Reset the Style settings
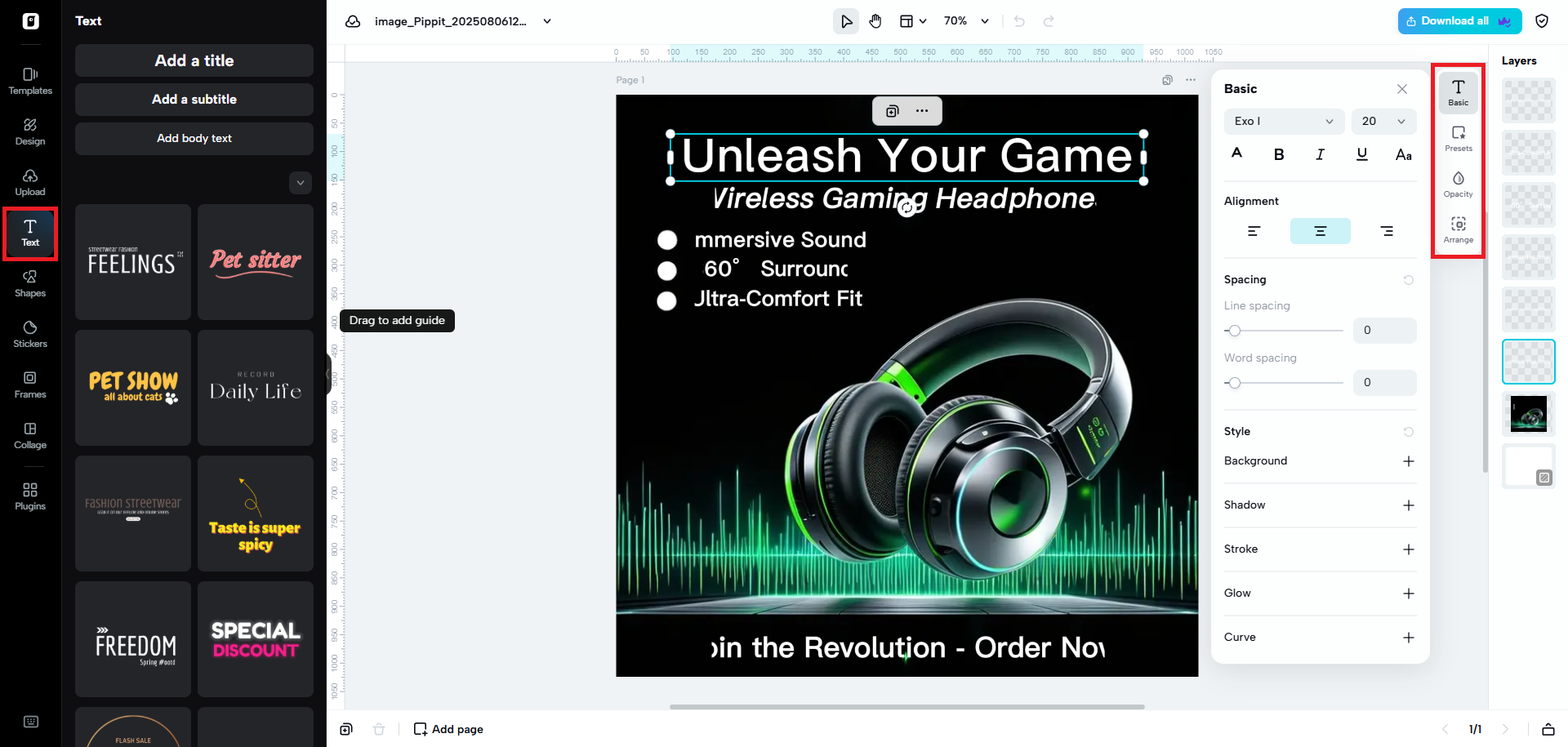 coord(1409,432)
